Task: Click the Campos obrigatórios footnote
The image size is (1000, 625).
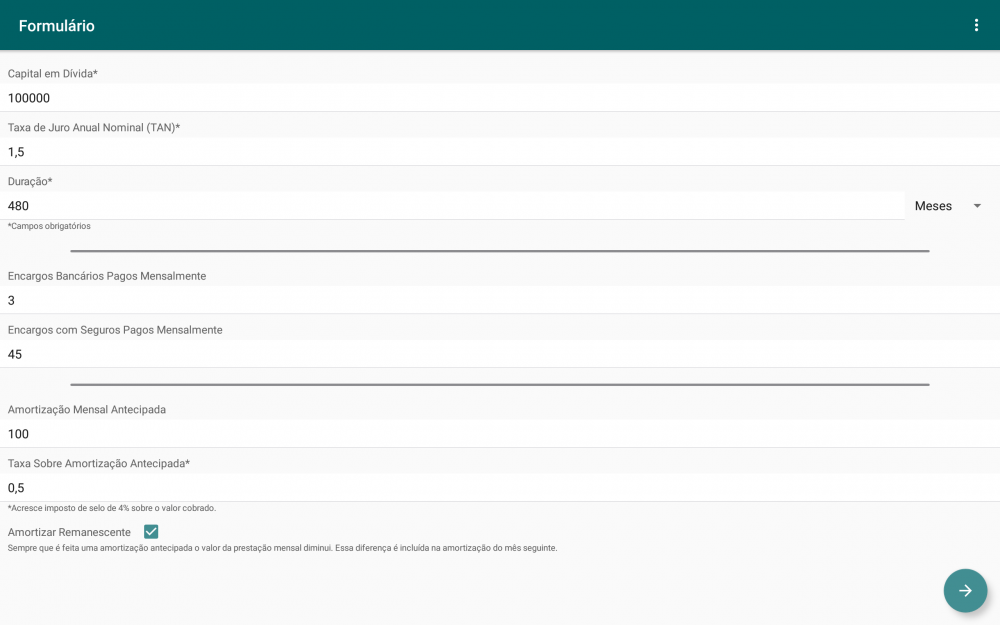Action: point(48,226)
